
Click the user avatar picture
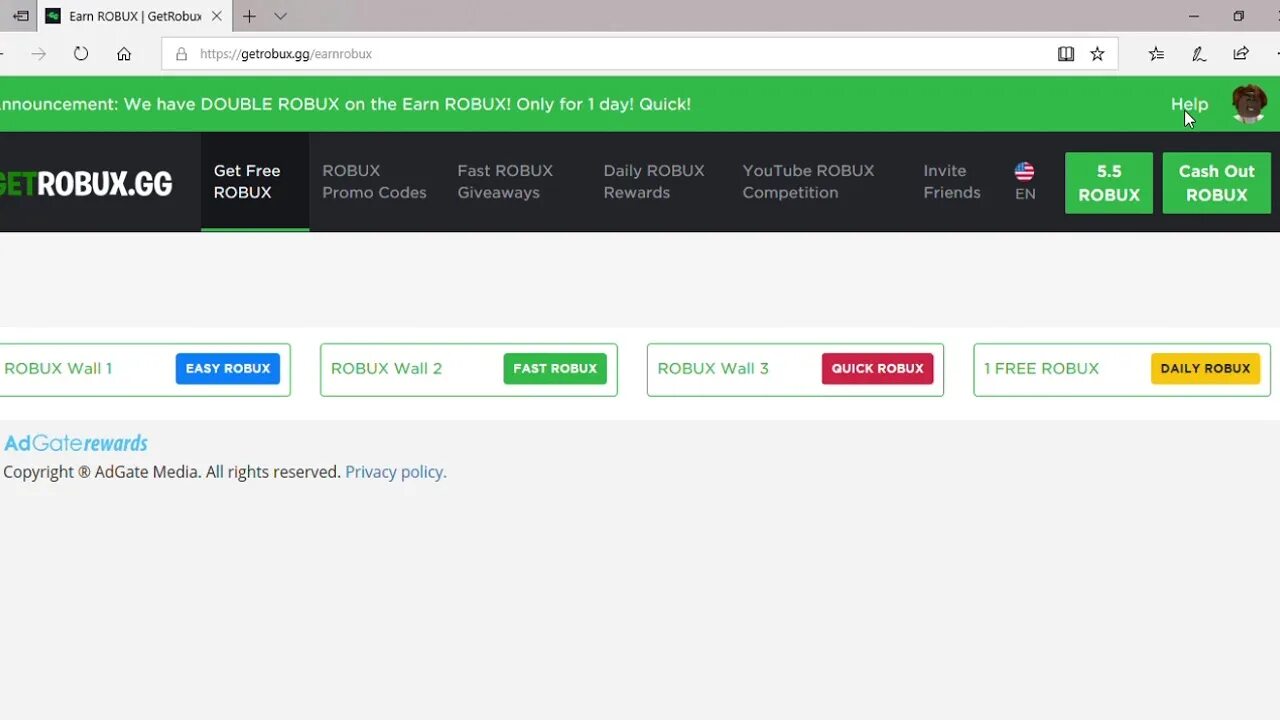tap(1249, 103)
